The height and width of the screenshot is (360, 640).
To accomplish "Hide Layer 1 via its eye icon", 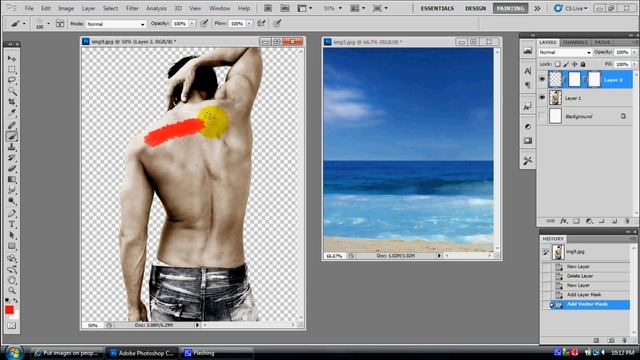I will pos(542,98).
